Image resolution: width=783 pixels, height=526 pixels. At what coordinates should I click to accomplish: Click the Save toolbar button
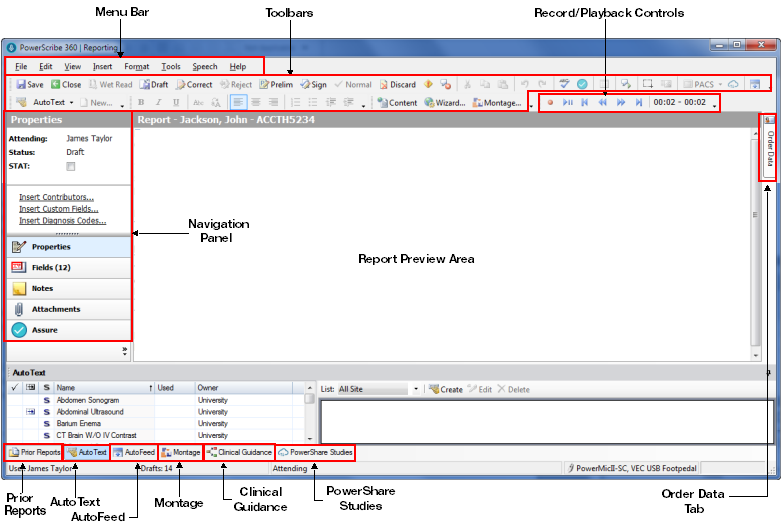[x=29, y=84]
